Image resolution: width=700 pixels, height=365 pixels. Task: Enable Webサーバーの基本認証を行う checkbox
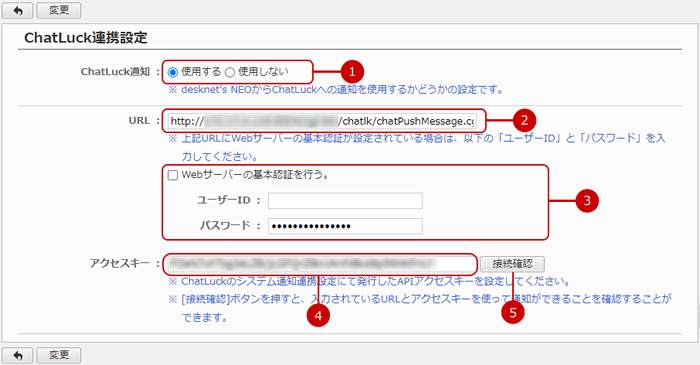click(173, 175)
